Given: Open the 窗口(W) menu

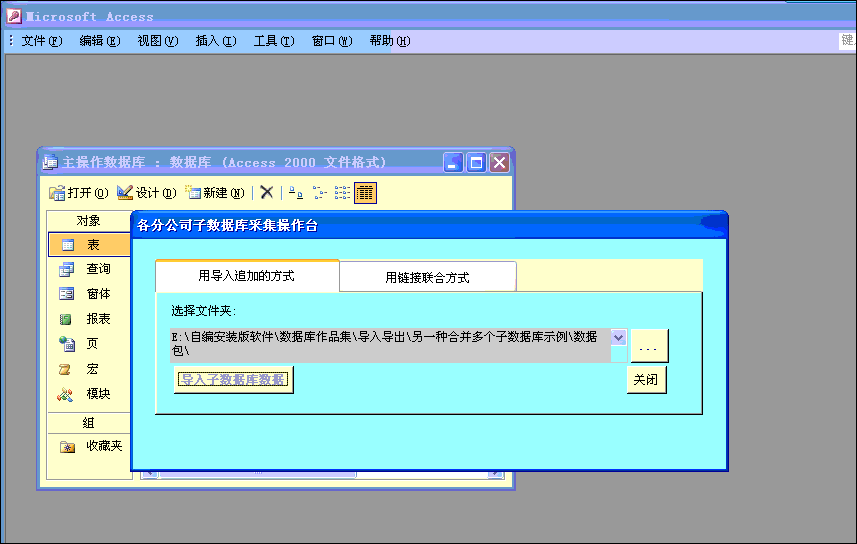Looking at the screenshot, I should tap(332, 41).
